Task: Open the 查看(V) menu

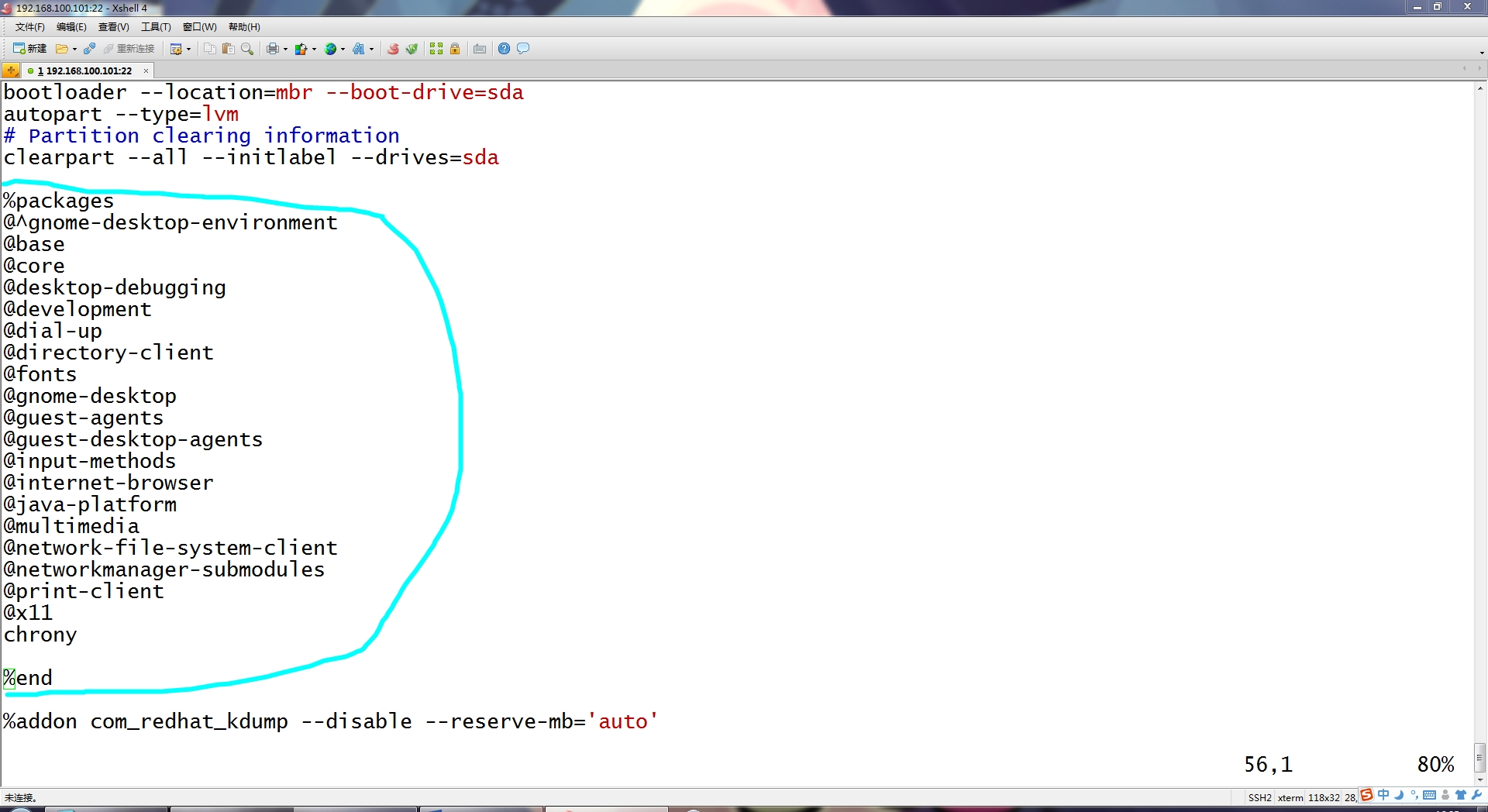Action: coord(114,27)
